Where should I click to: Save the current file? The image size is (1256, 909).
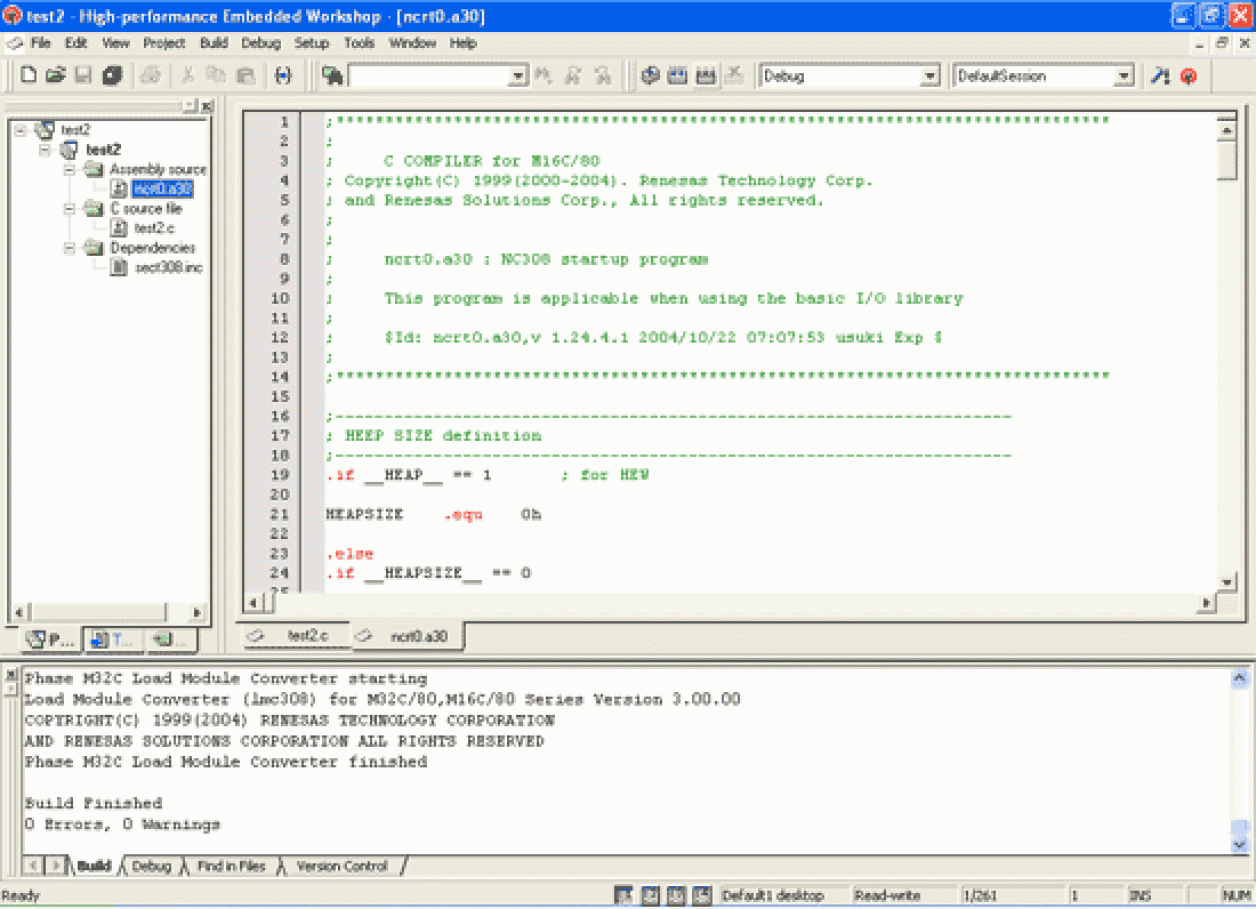click(84, 75)
